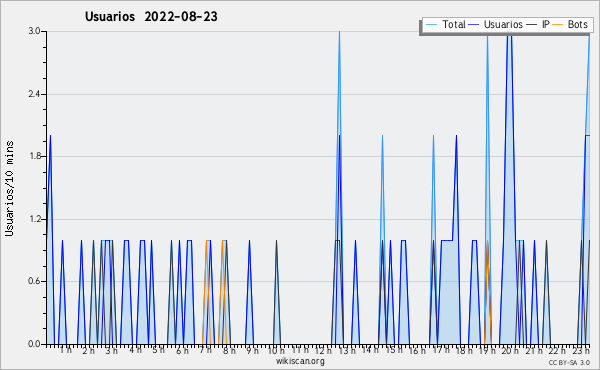The width and height of the screenshot is (600, 370).
Task: Click the y-axis value 2.4
Action: click(34, 94)
